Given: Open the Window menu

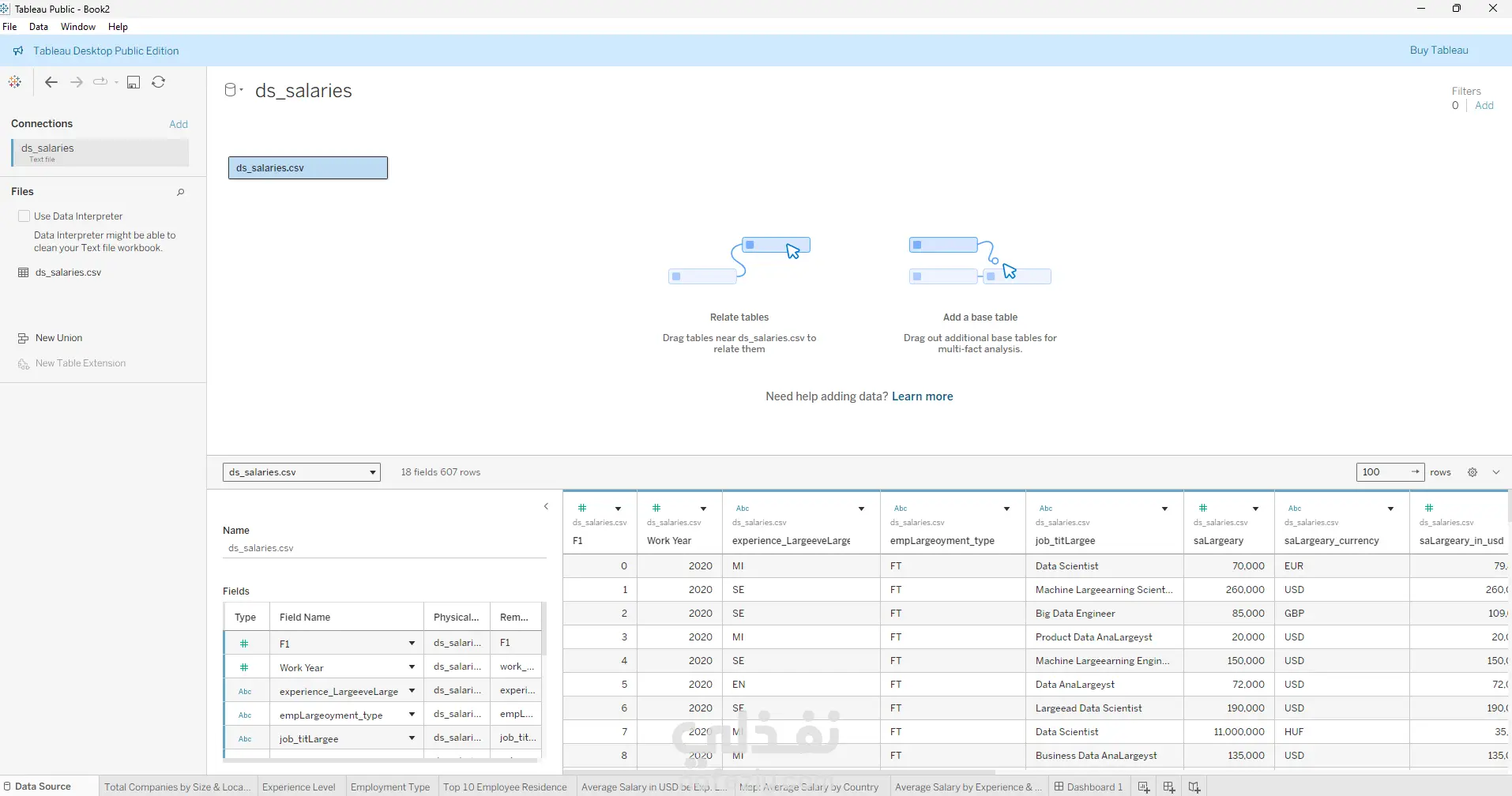Looking at the screenshot, I should 78,27.
